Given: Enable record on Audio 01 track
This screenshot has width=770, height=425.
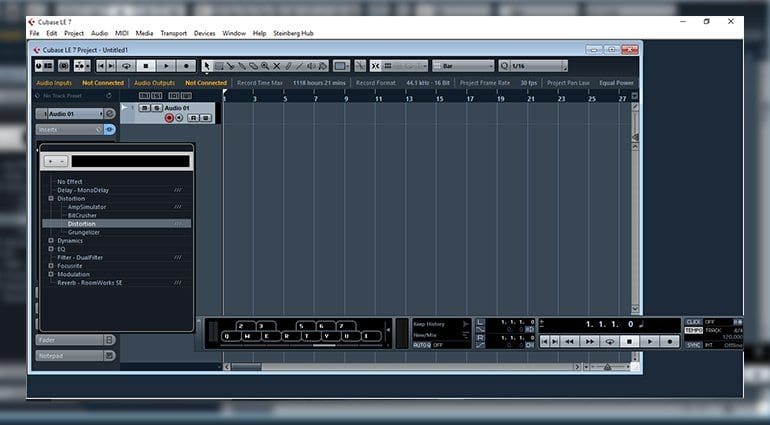Looking at the screenshot, I should (169, 118).
